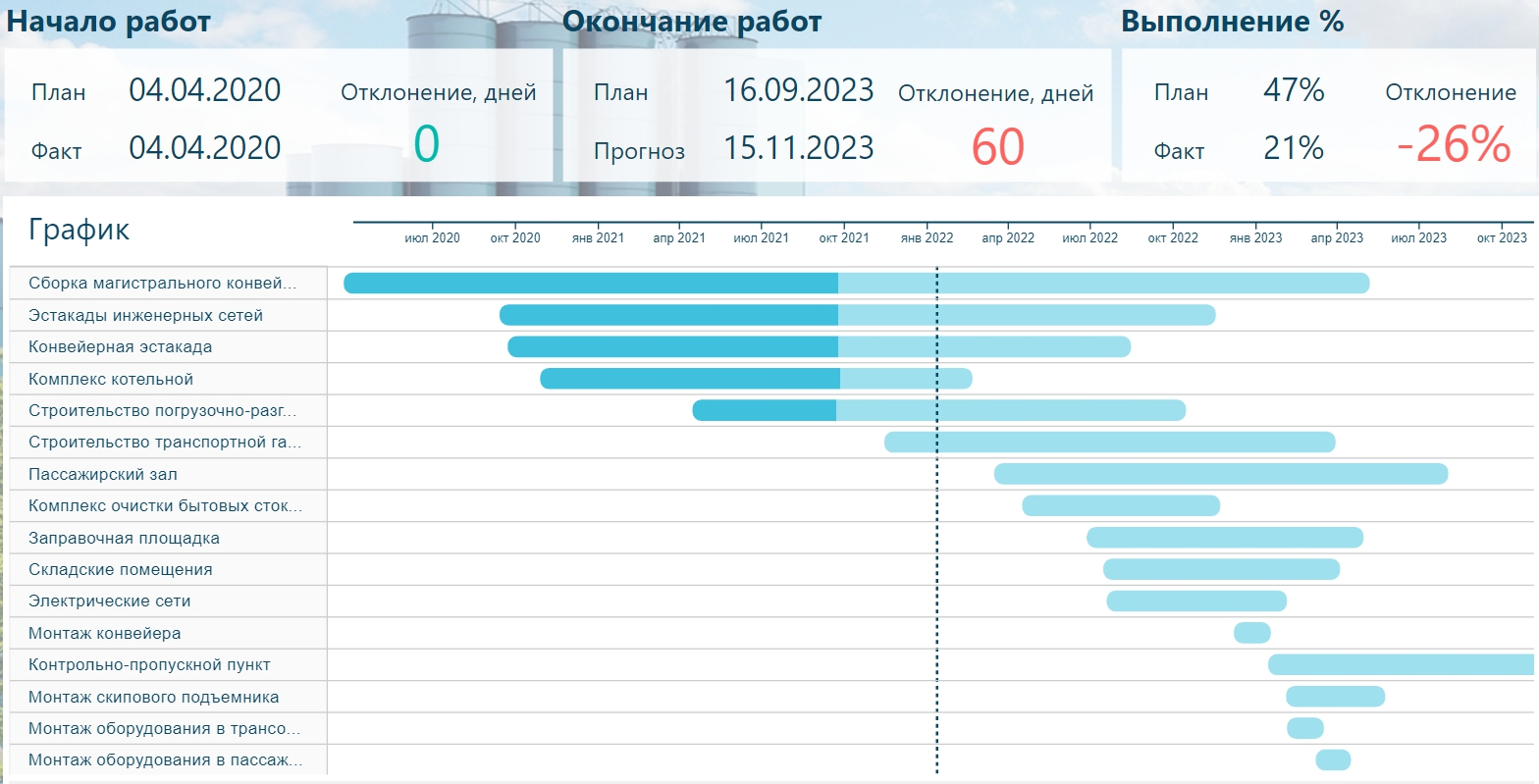Click the red 60 days deviation value
Image resolution: width=1539 pixels, height=784 pixels.
tap(997, 148)
